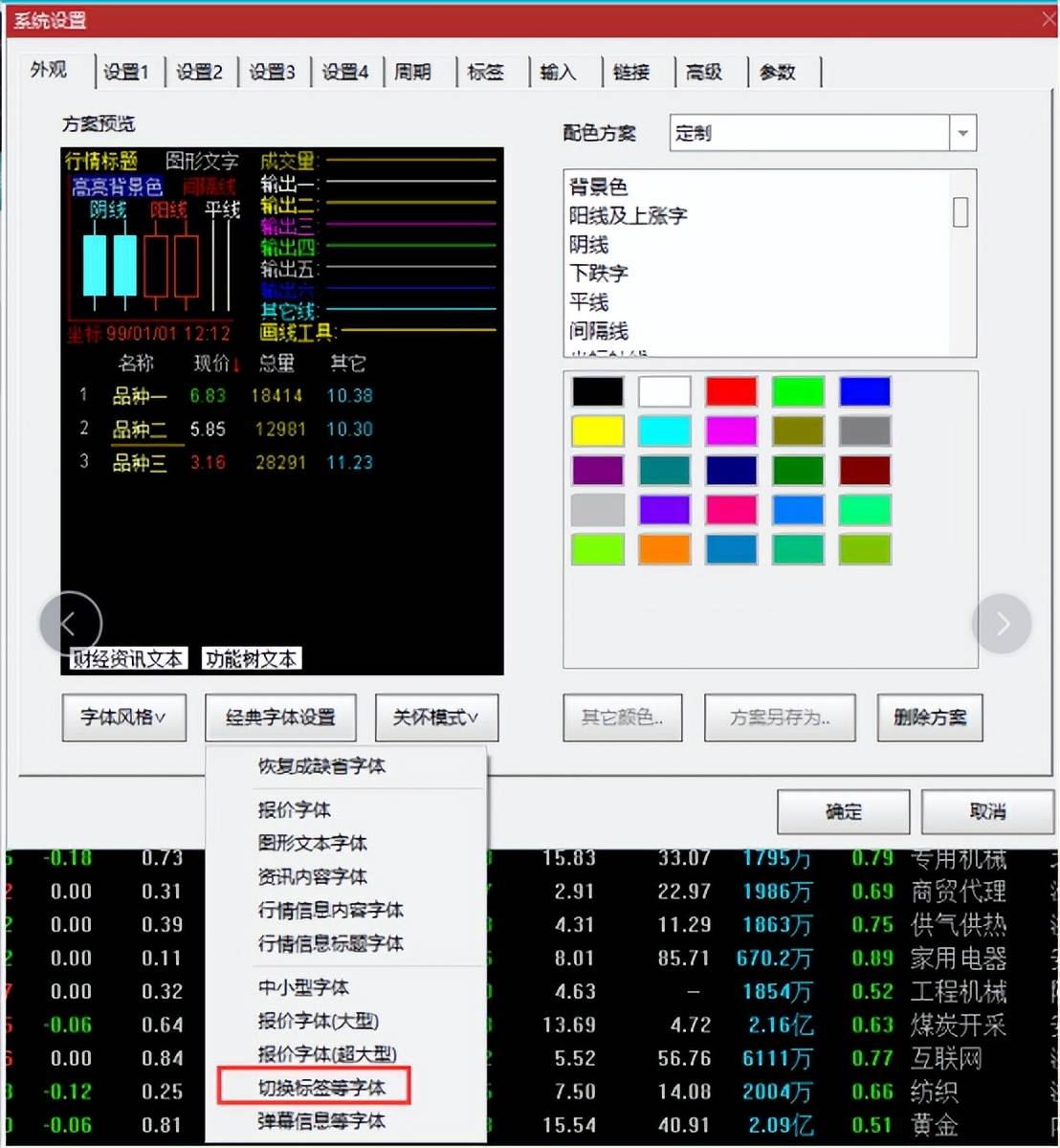Open the 设置3 tab
Image resolution: width=1060 pixels, height=1148 pixels.
pyautogui.click(x=273, y=72)
